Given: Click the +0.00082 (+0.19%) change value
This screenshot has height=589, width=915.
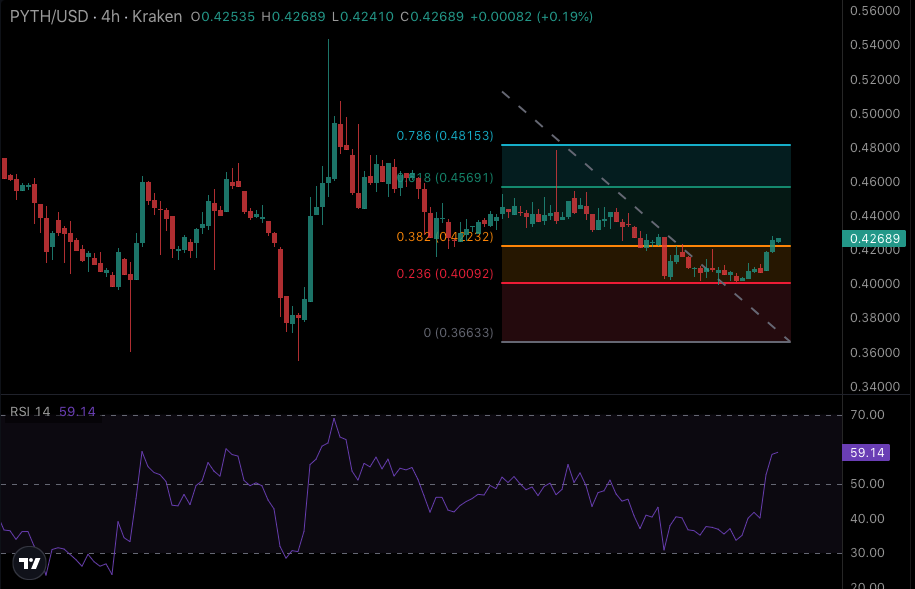Looking at the screenshot, I should [x=538, y=17].
